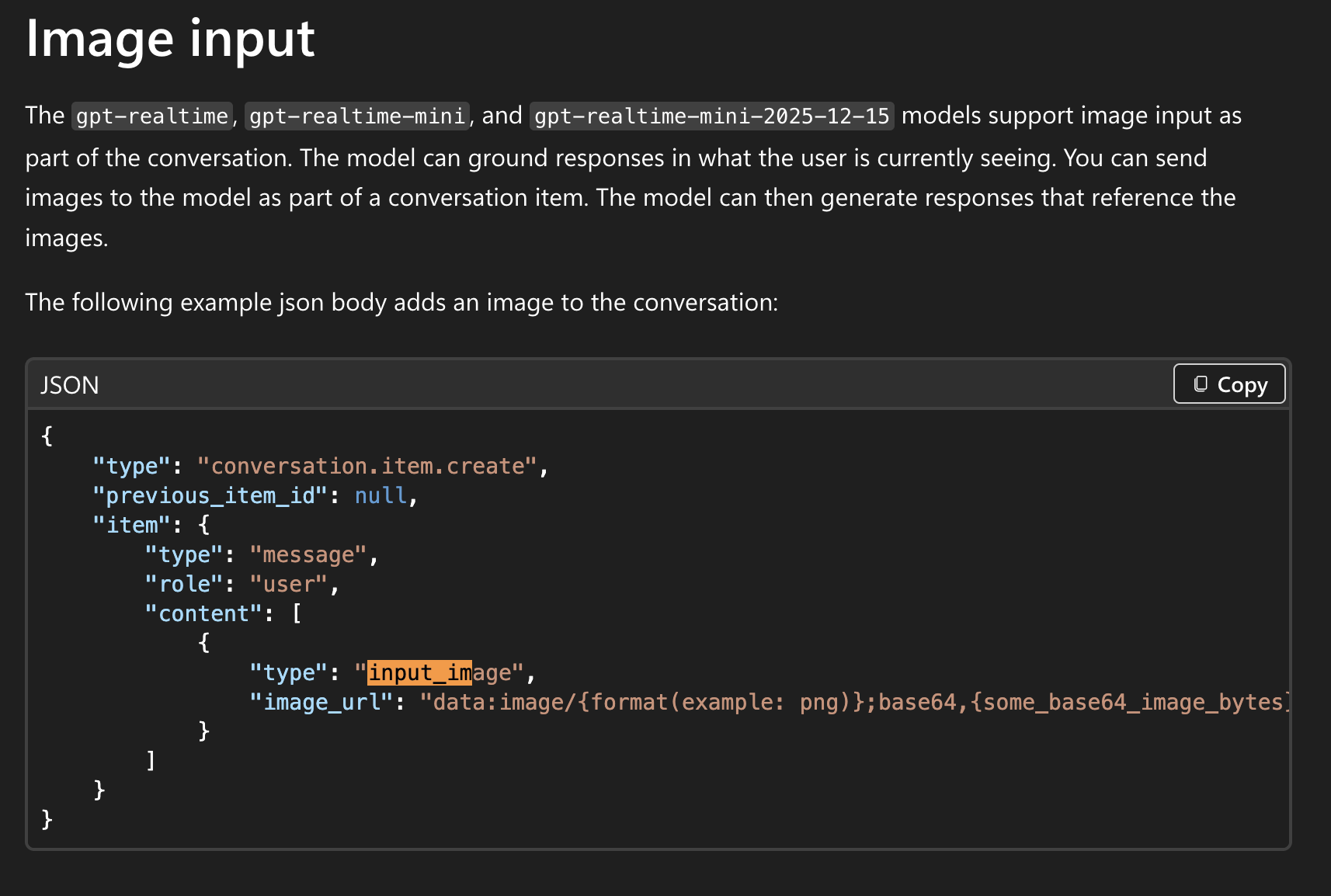This screenshot has width=1331, height=896.
Task: Select the "Image input" page heading
Action: 170,39
